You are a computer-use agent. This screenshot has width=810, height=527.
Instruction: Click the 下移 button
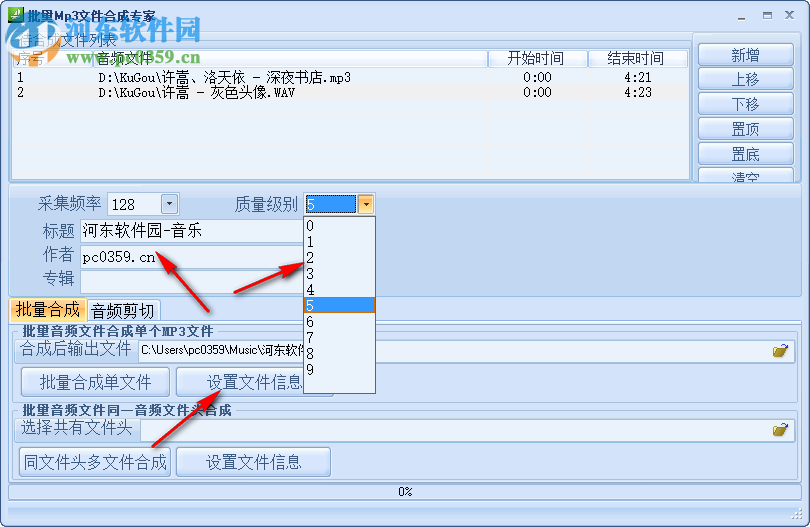(745, 104)
